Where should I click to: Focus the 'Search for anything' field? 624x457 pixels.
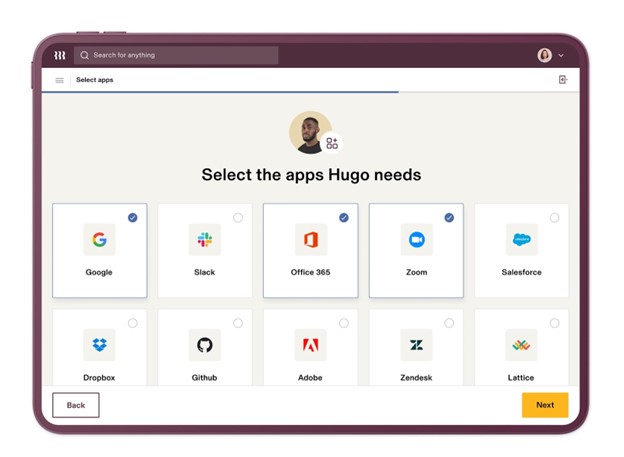176,55
